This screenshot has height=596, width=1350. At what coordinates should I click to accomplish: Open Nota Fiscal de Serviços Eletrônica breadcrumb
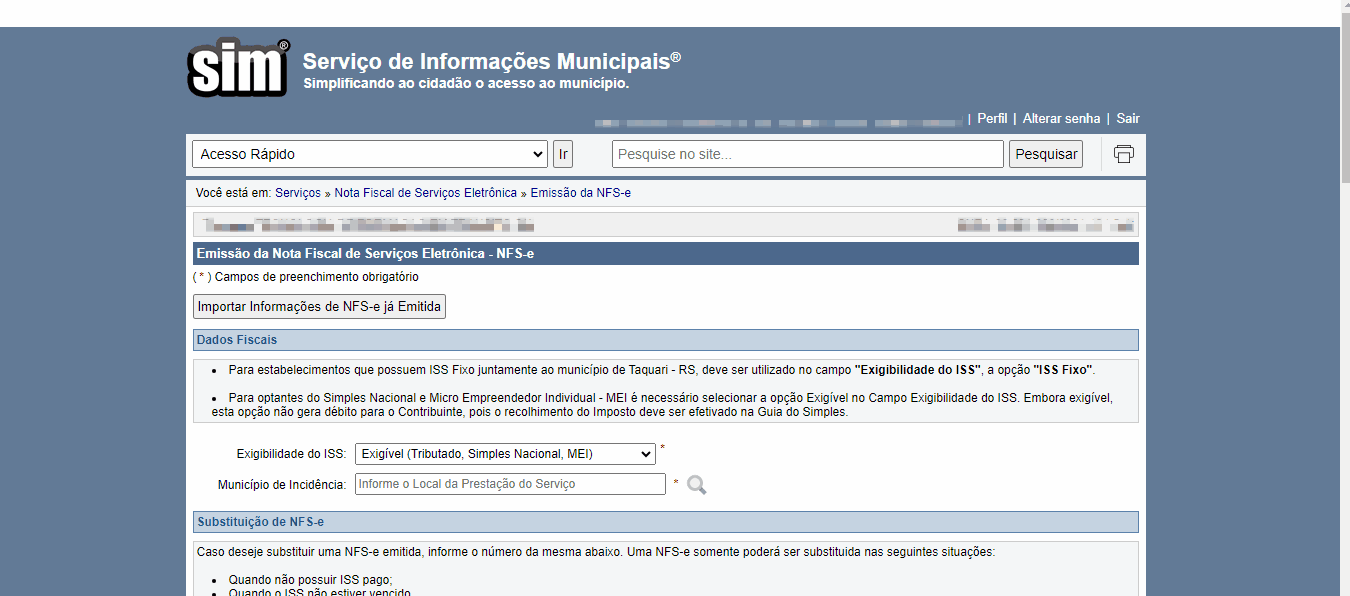(x=426, y=193)
